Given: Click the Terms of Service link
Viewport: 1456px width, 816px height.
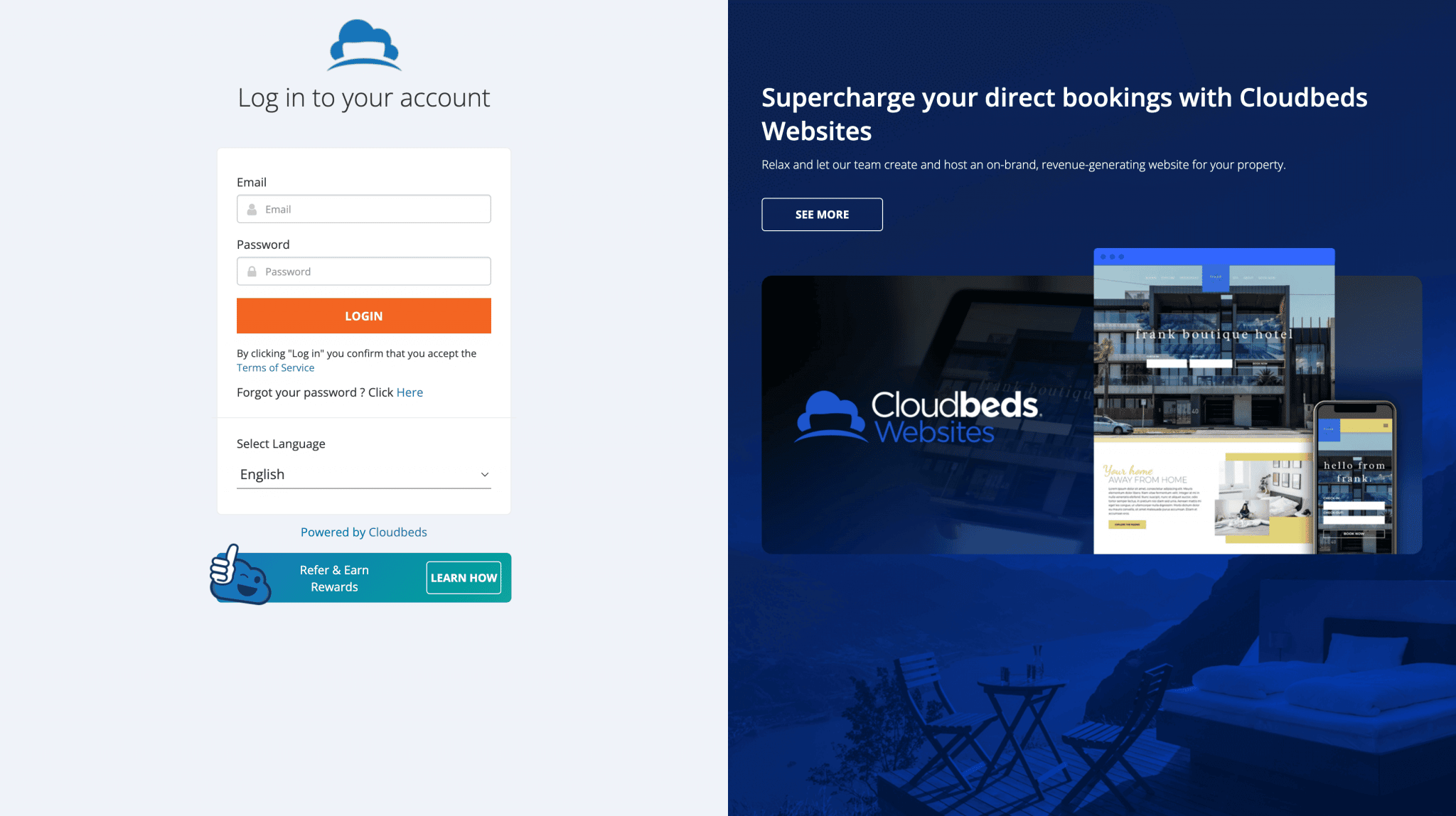Looking at the screenshot, I should pos(275,367).
